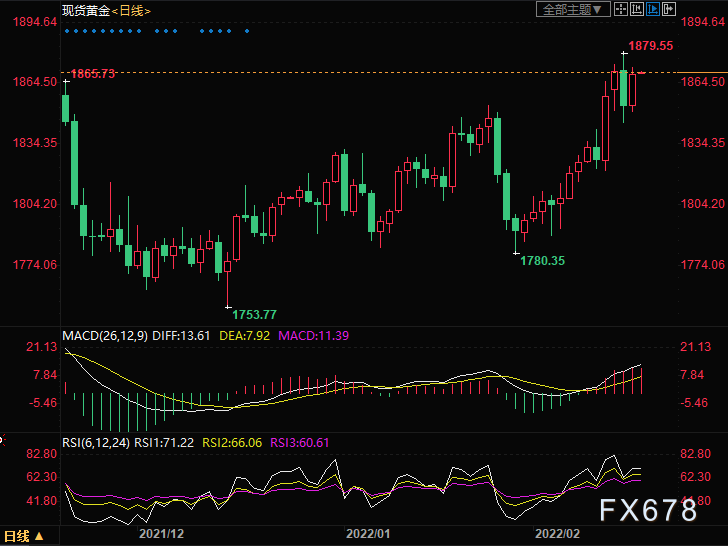The height and width of the screenshot is (546, 728).
Task: Select the MACD(26,12,9) indicator label
Action: click(x=105, y=336)
